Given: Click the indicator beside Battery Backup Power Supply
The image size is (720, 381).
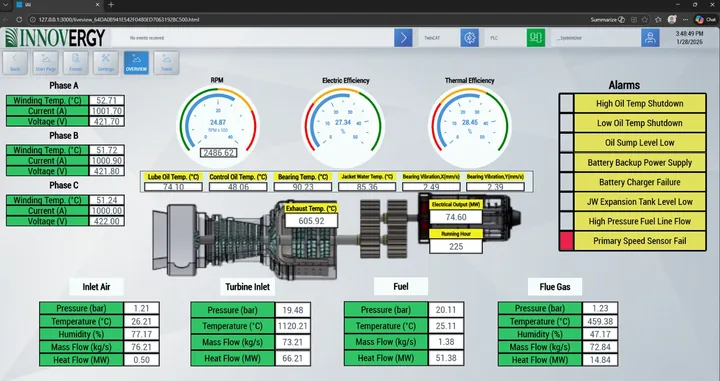Looking at the screenshot, I should tap(567, 162).
